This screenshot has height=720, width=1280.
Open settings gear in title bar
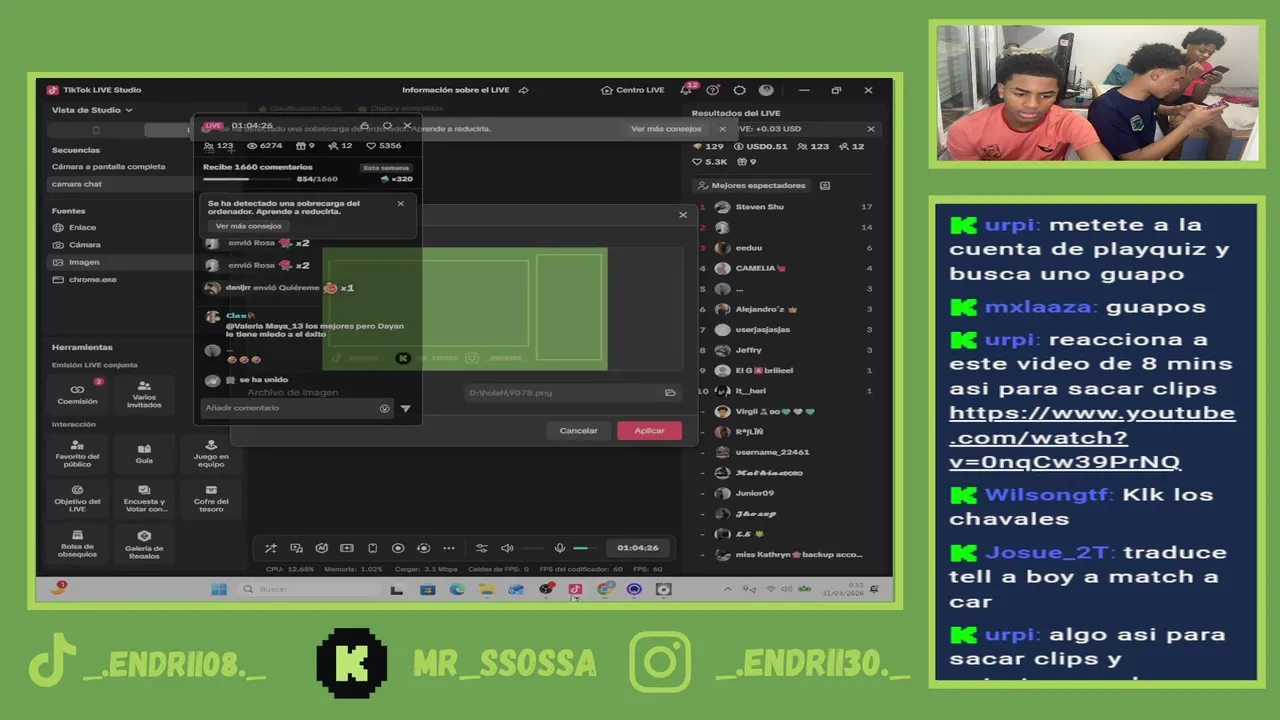739,90
